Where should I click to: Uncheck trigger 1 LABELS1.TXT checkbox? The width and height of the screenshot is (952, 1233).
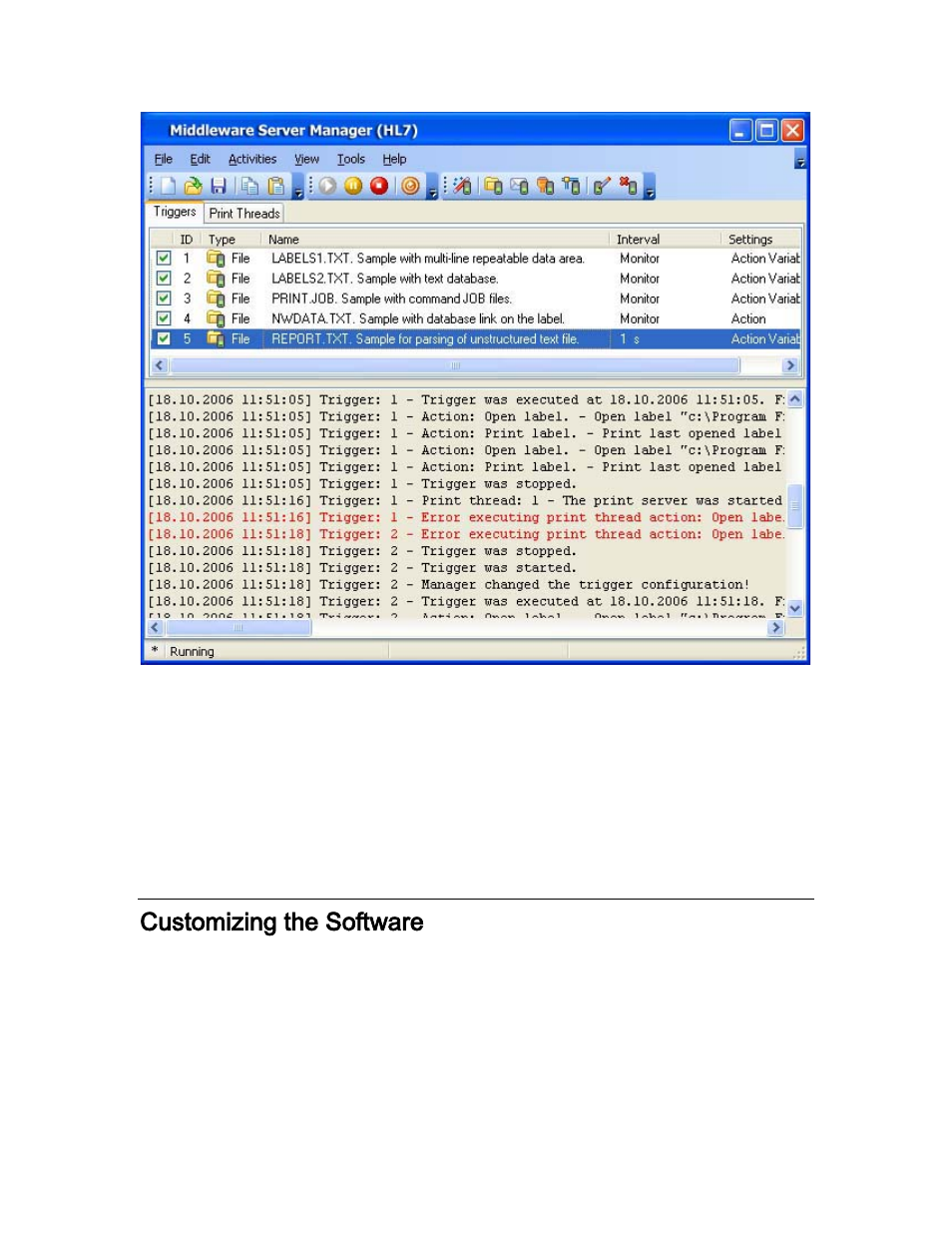pyautogui.click(x=164, y=259)
